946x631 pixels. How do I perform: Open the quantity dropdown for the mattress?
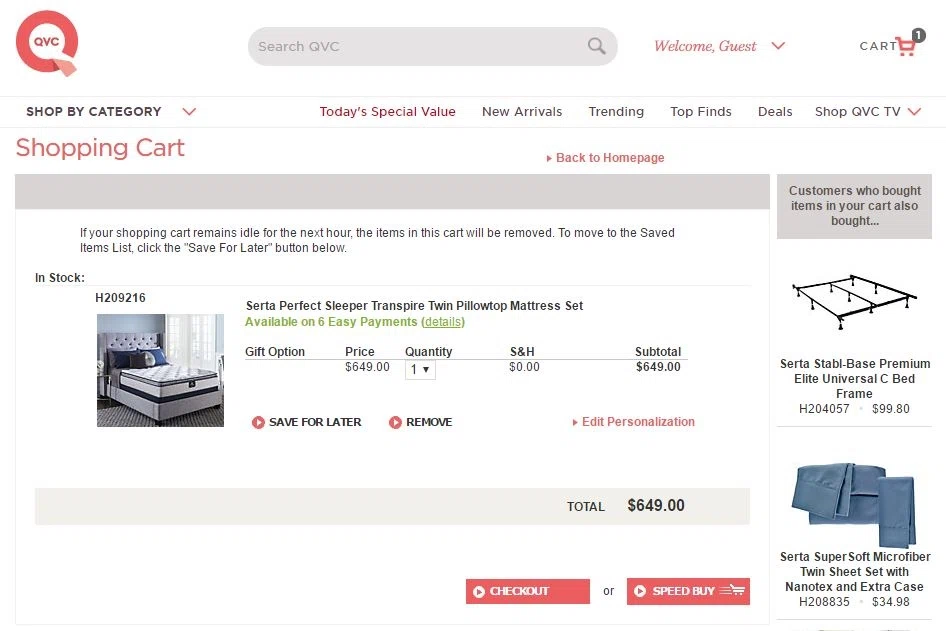pyautogui.click(x=420, y=369)
